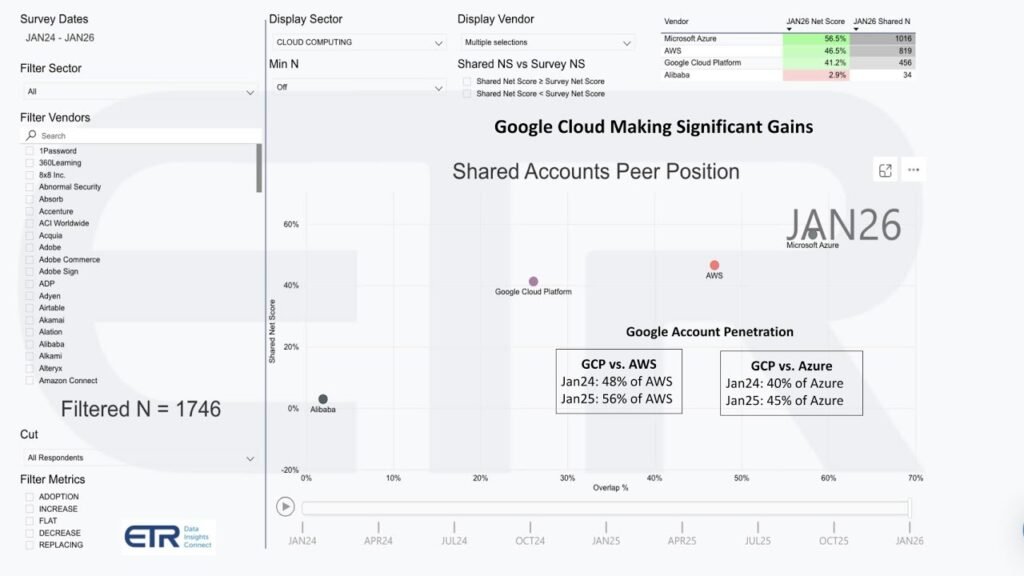The width and height of the screenshot is (1024, 576).
Task: Enable the Shared Net Score ≥ Survey Net Score checkbox
Action: (467, 81)
